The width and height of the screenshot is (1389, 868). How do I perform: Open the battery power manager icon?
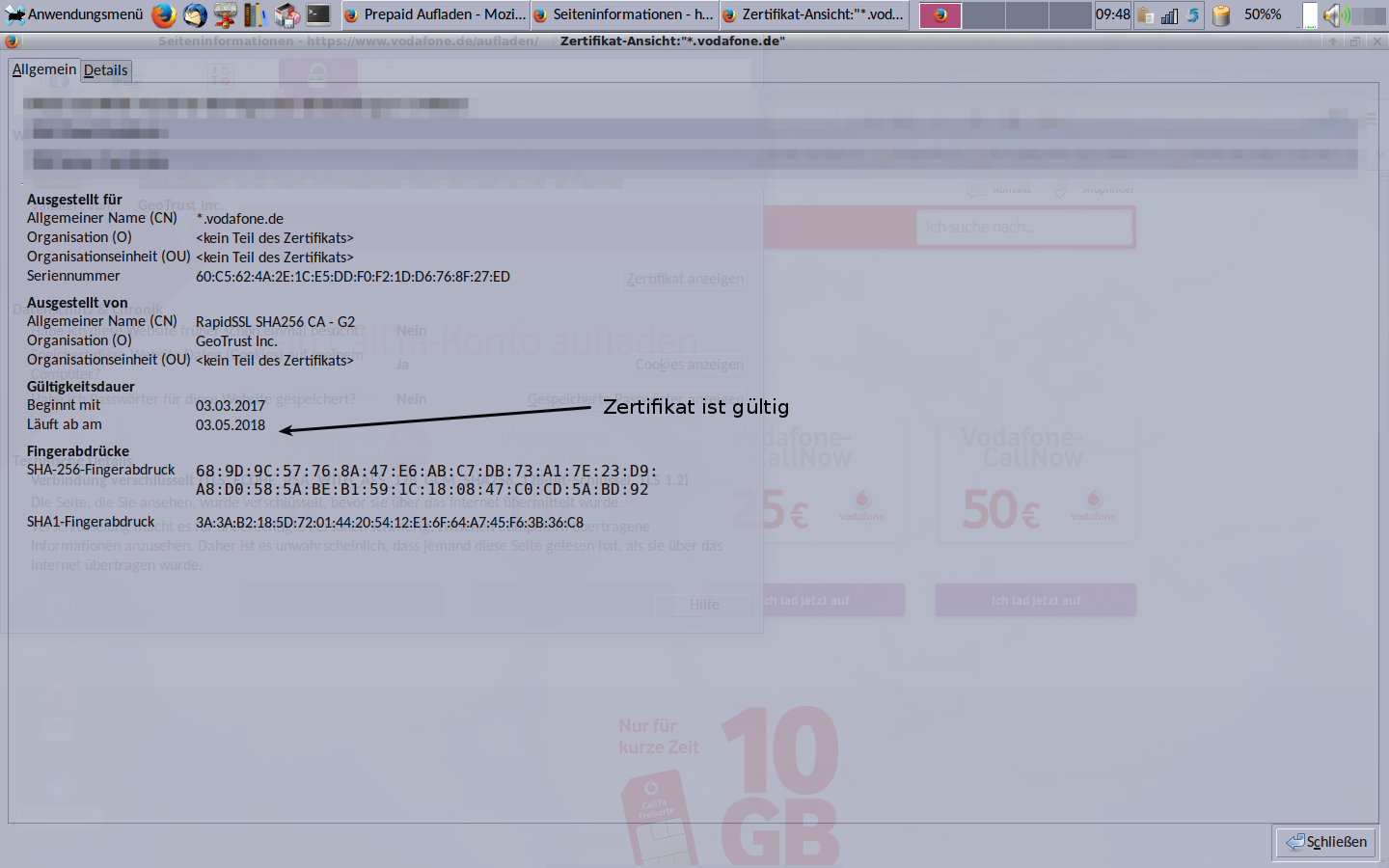pyautogui.click(x=1221, y=14)
